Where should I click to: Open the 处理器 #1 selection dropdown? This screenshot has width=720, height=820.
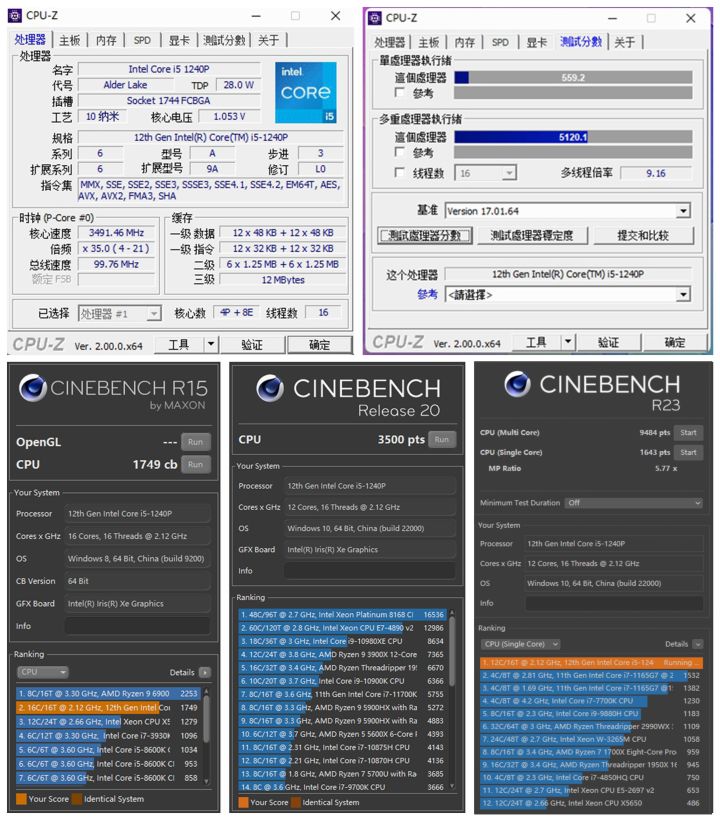(119, 314)
